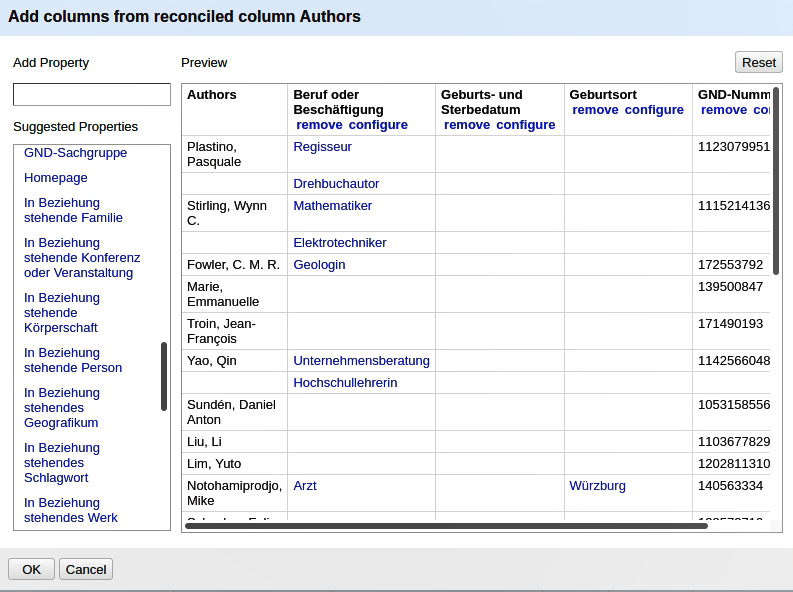Select In Beziehung stehende Körperschaft property
The image size is (793, 592).
click(x=62, y=313)
